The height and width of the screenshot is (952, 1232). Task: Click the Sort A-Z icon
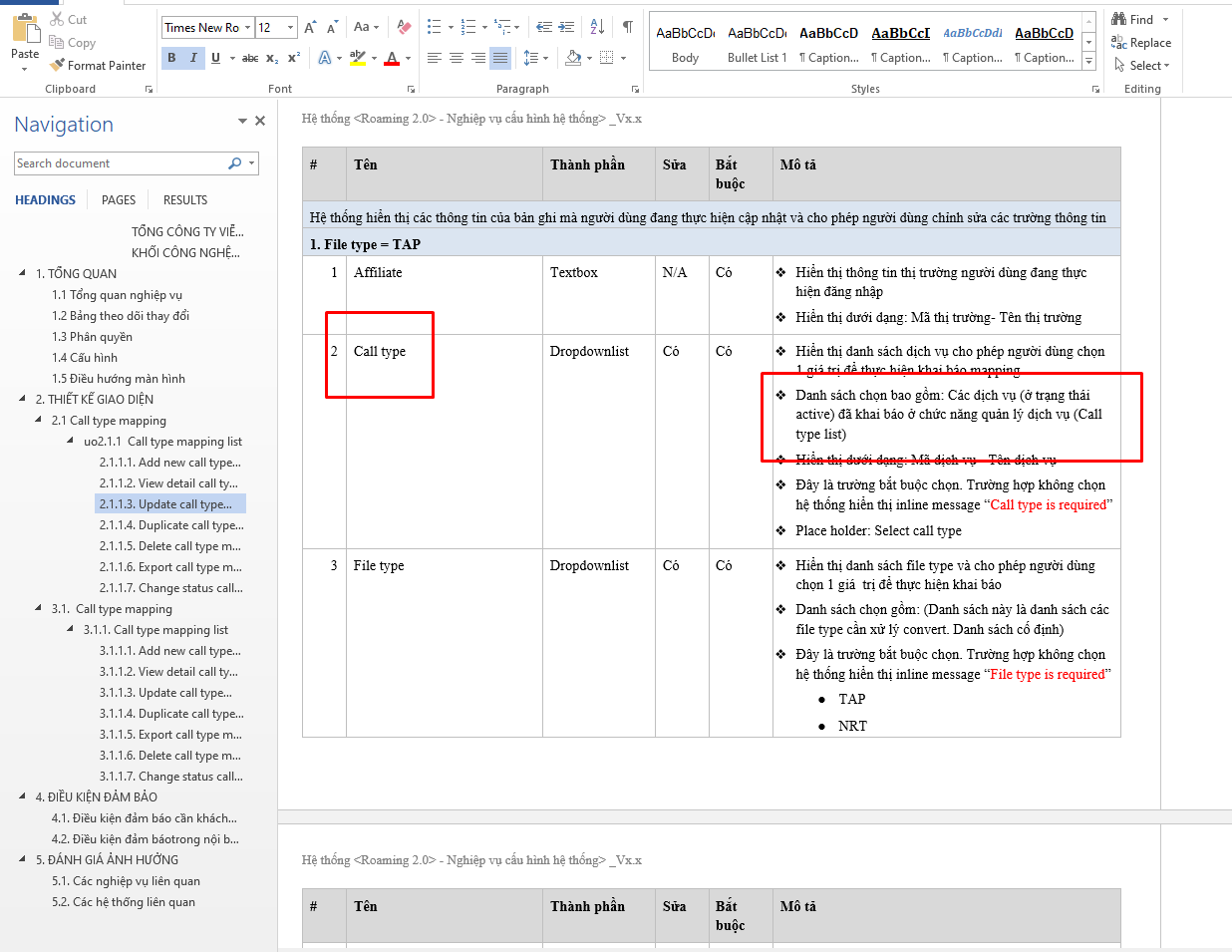pyautogui.click(x=597, y=27)
